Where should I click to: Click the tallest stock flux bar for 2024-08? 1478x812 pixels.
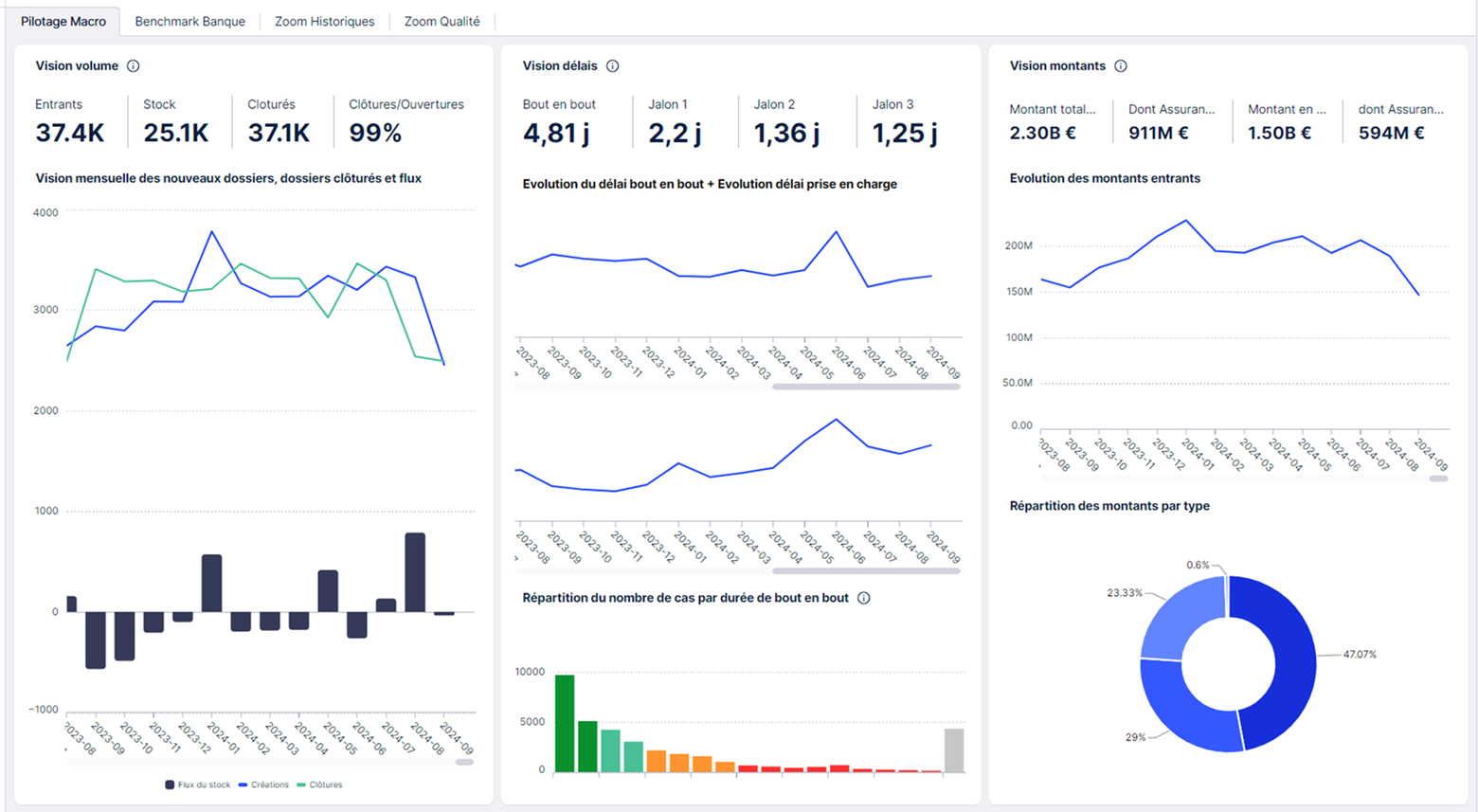[415, 572]
